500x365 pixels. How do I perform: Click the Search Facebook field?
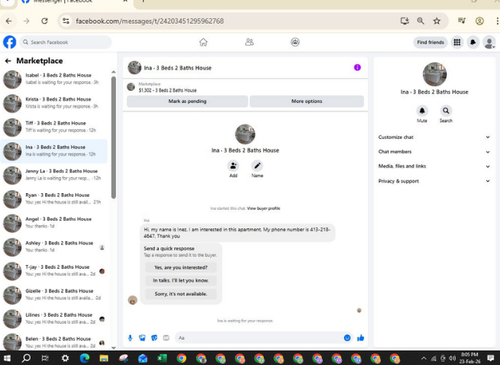click(66, 42)
